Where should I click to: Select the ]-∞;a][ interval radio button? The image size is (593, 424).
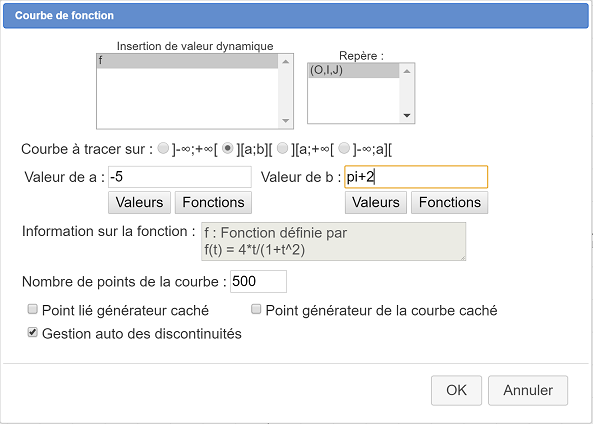pos(344,148)
